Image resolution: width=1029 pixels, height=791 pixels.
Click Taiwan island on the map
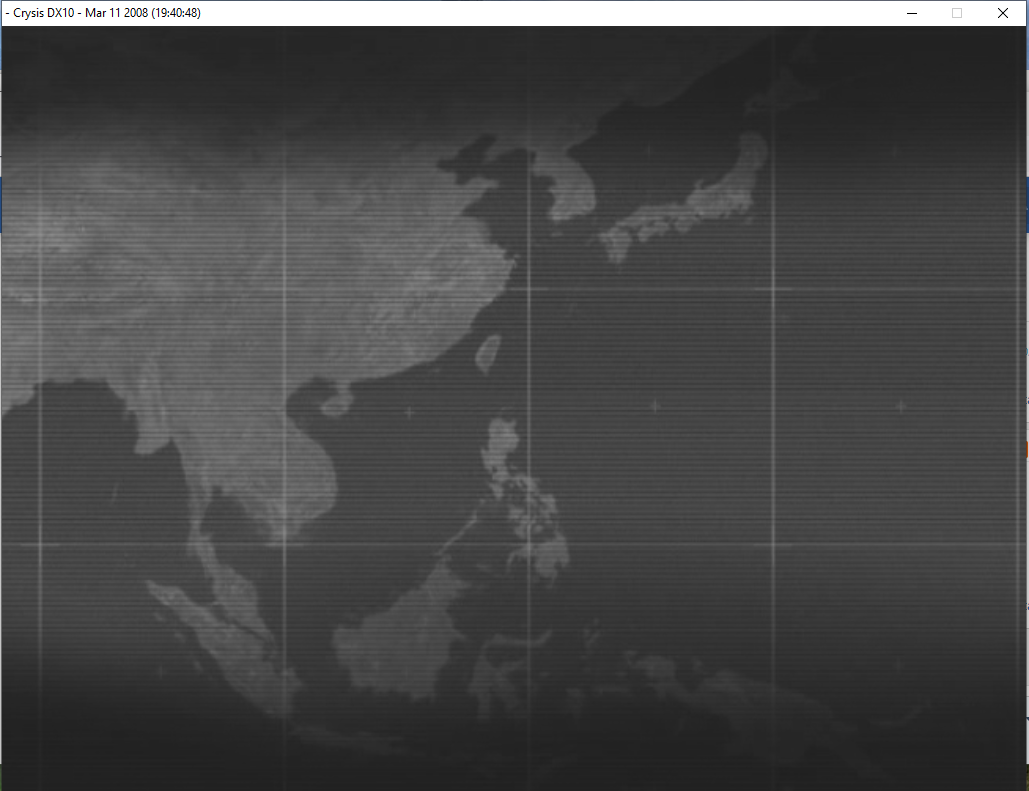coord(488,354)
